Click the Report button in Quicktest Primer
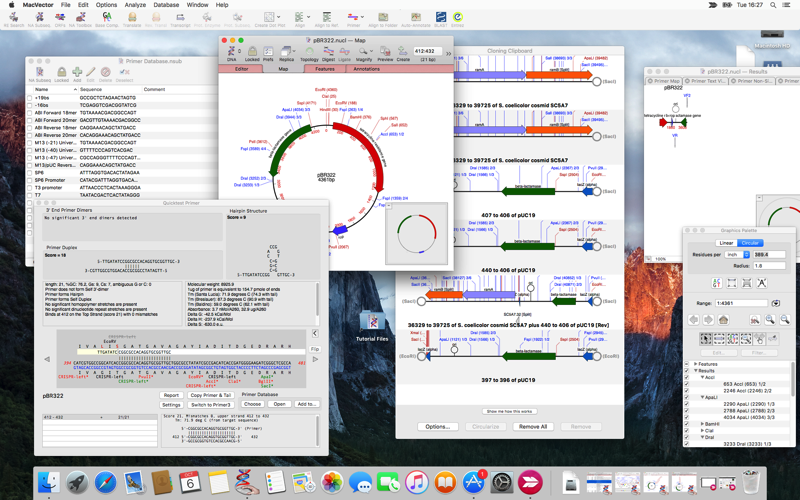 pyautogui.click(x=171, y=395)
